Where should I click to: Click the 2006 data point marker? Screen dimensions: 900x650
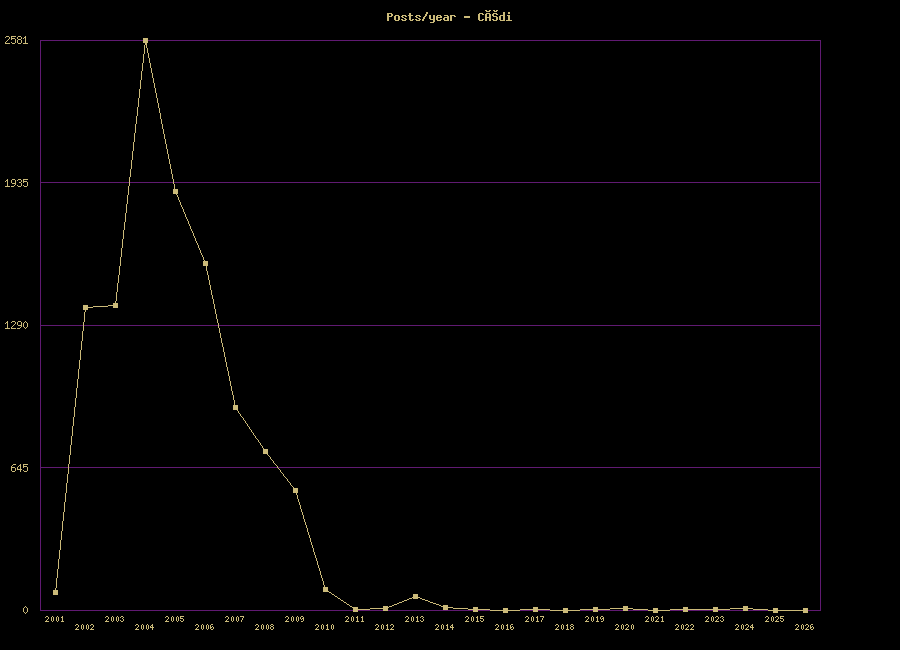(x=205, y=264)
